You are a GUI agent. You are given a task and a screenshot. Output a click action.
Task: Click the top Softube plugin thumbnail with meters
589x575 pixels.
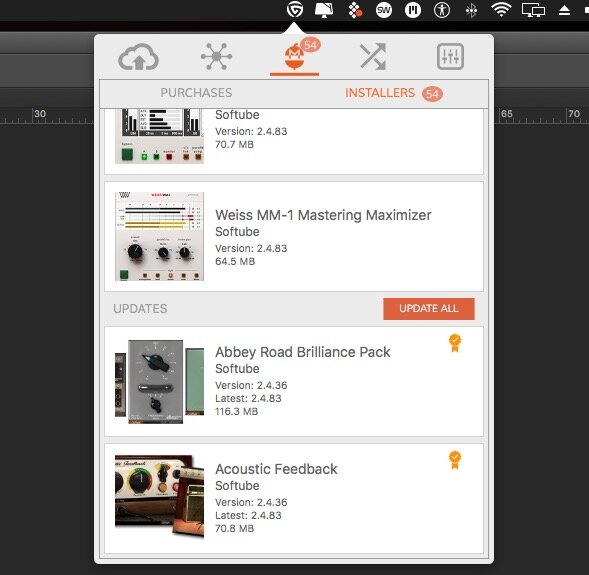click(x=159, y=136)
